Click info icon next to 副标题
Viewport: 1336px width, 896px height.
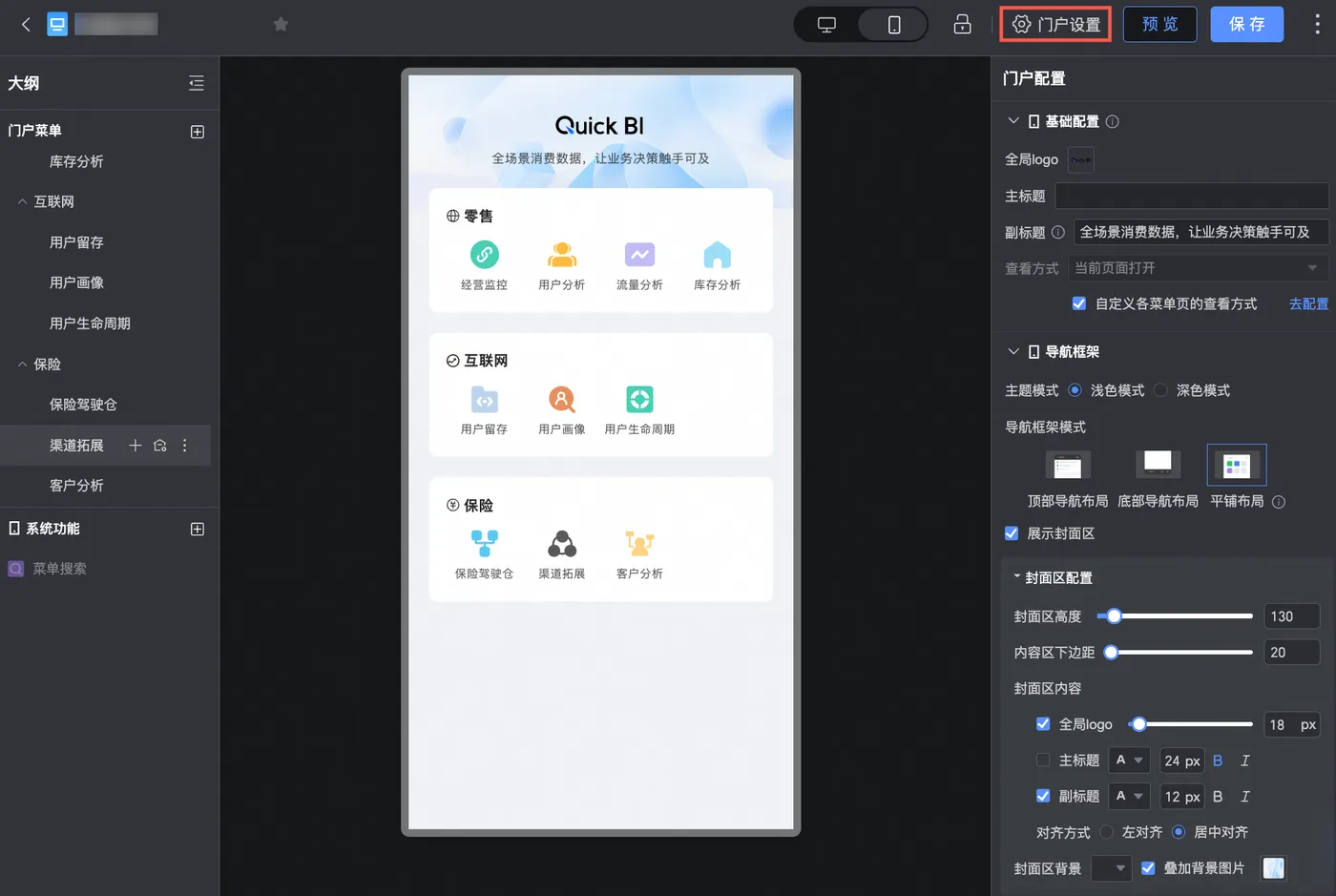point(1057,232)
